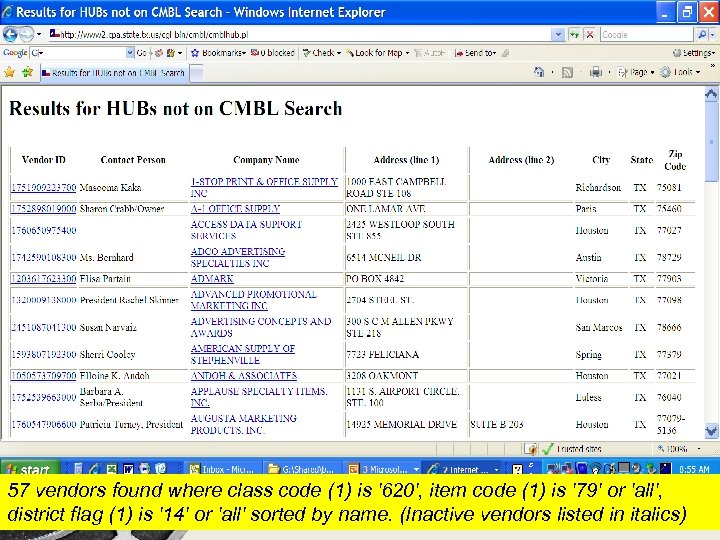The width and height of the screenshot is (720, 540).
Task: Click the Add to Favorites star-plus icon
Action: [28, 72]
